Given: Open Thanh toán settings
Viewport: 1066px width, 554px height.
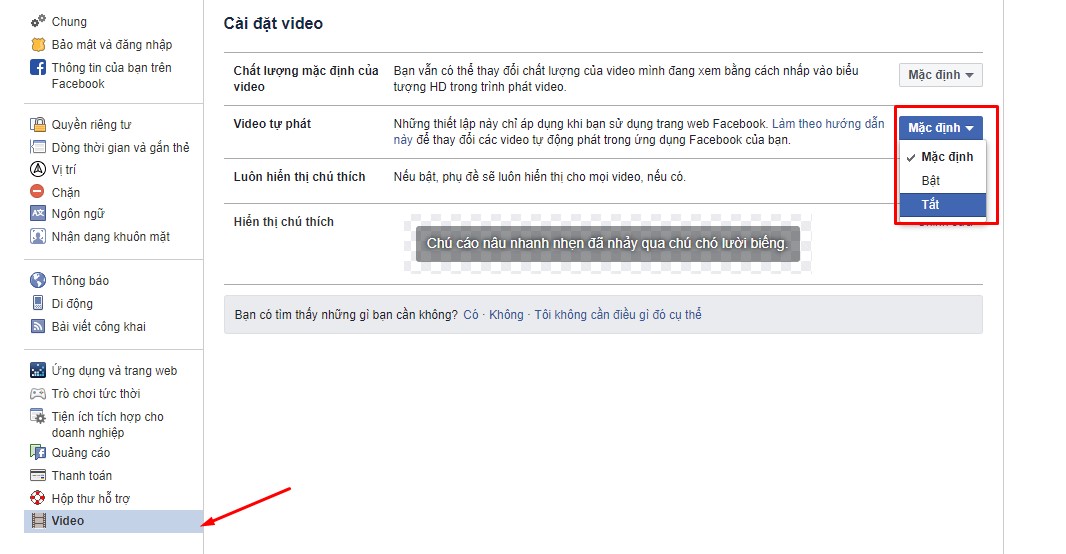Looking at the screenshot, I should point(82,476).
